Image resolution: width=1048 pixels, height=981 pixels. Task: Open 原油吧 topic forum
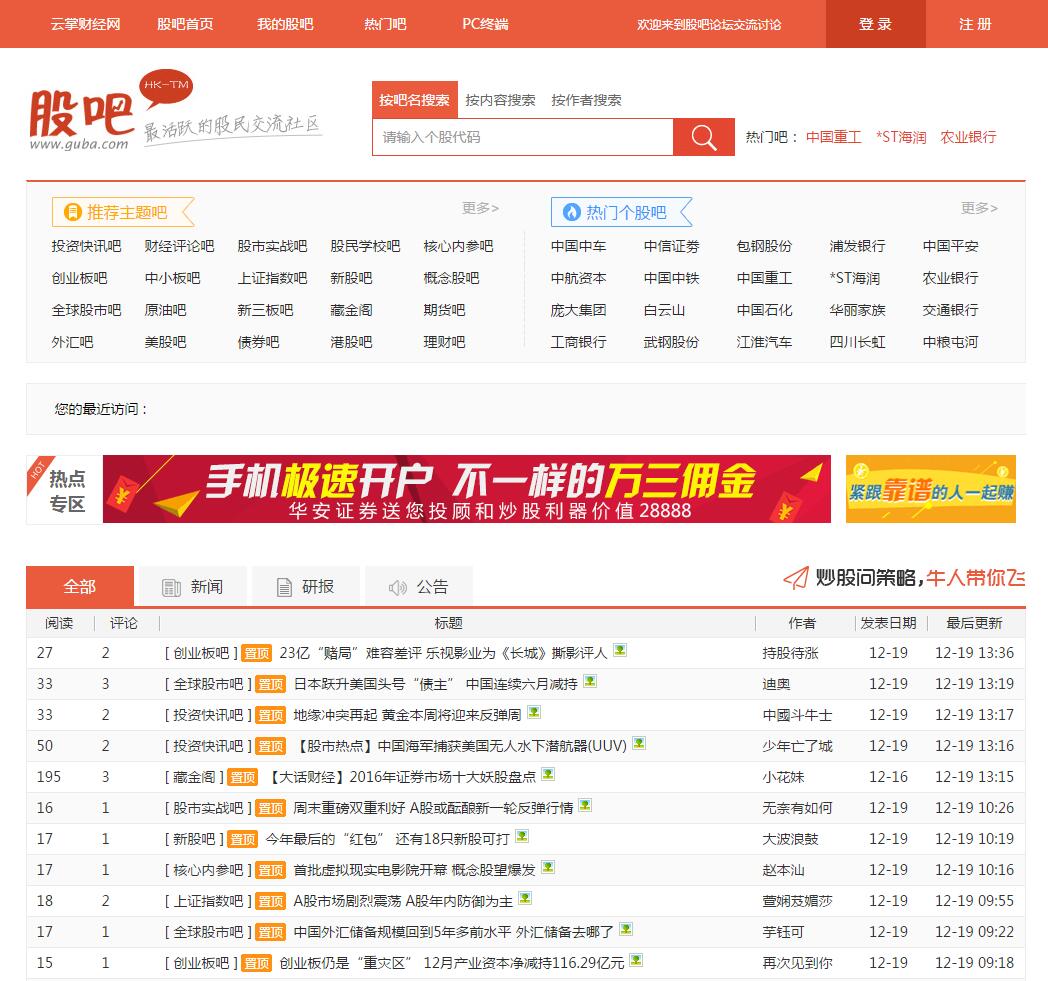(166, 310)
